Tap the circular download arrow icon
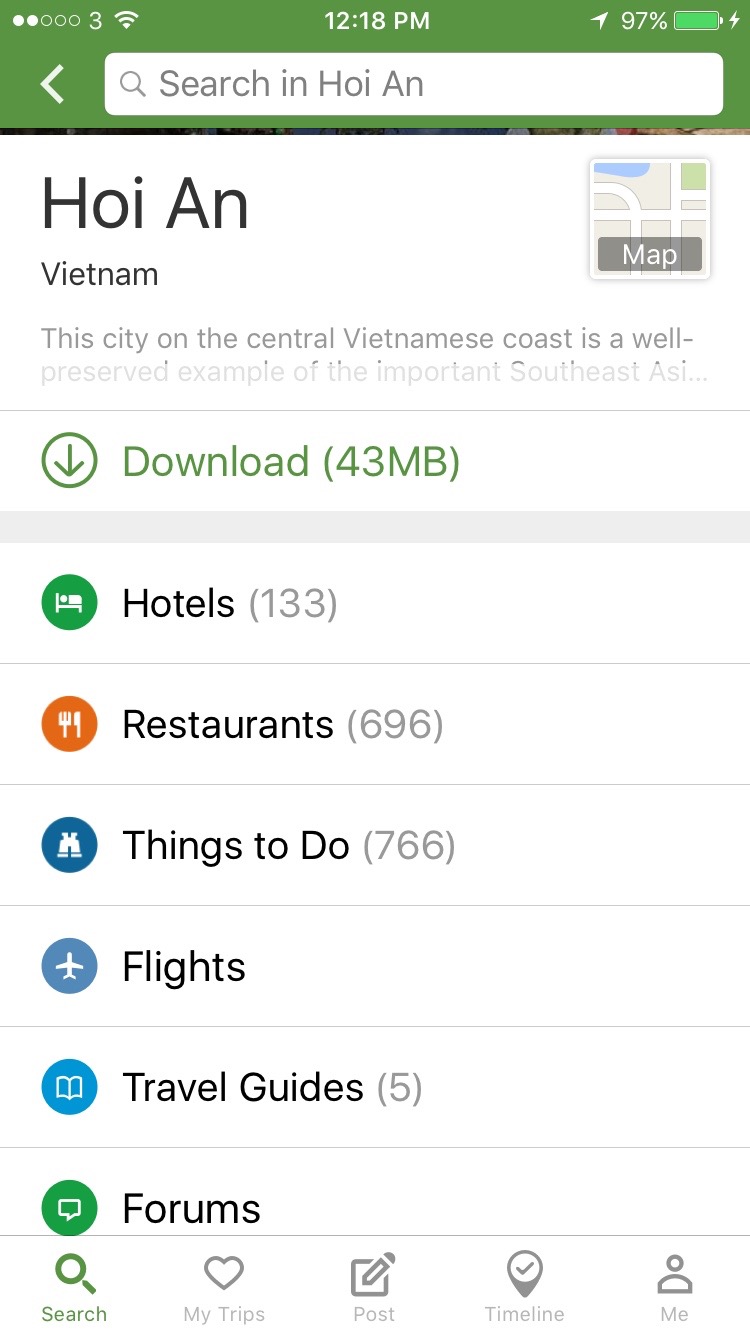This screenshot has height=1334, width=750. [x=69, y=461]
